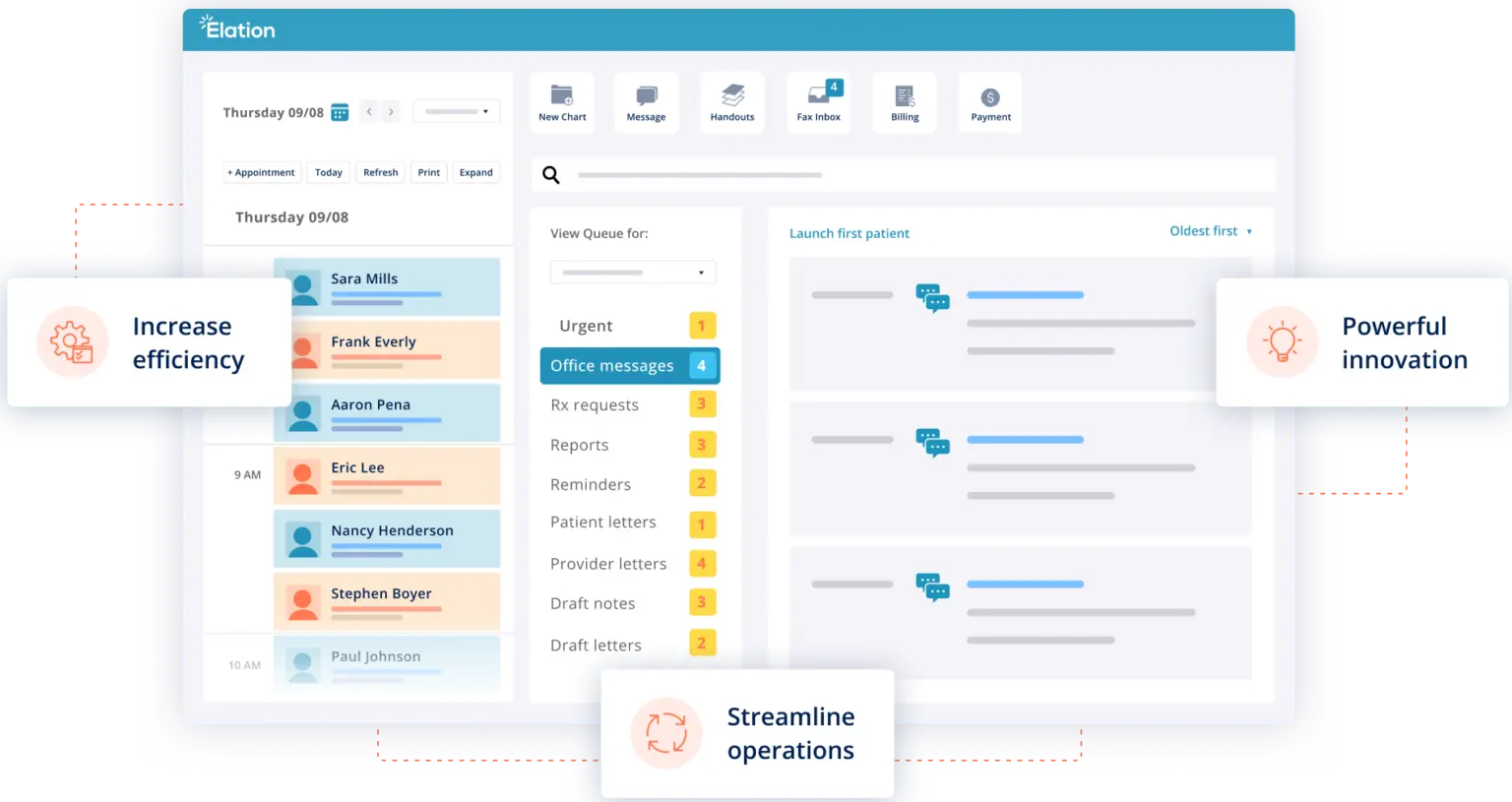Open the Fax Inbox with 4 items
This screenshot has height=802, width=1512.
coord(817,101)
